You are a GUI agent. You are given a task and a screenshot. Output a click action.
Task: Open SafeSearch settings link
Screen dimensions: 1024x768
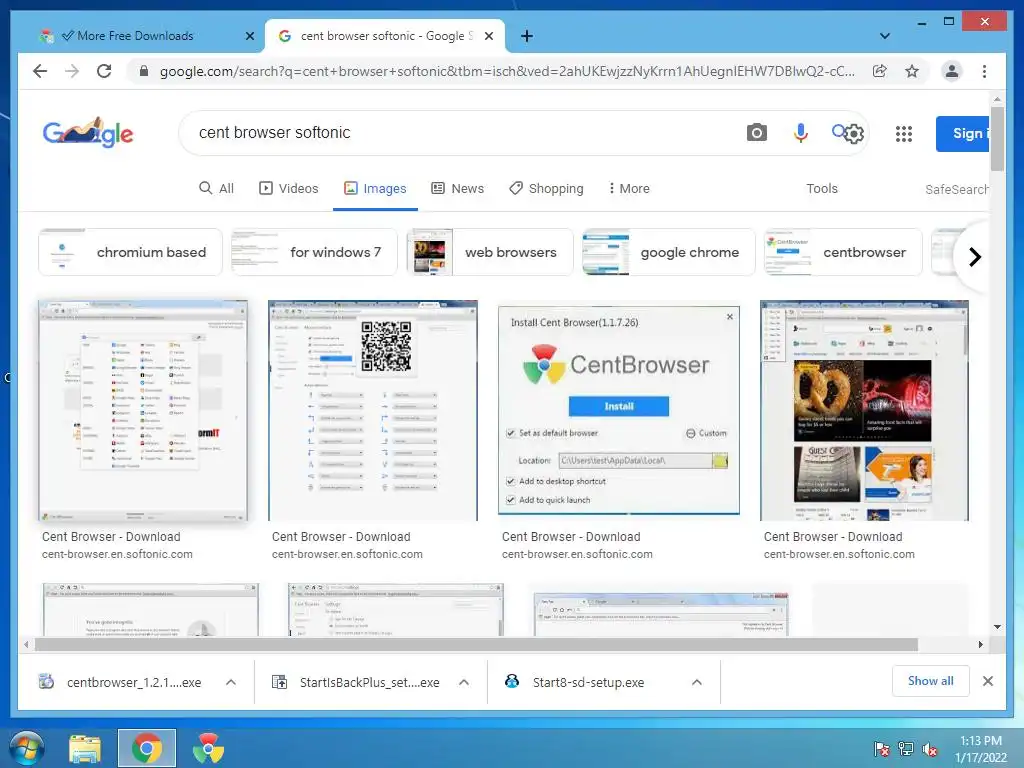[956, 189]
